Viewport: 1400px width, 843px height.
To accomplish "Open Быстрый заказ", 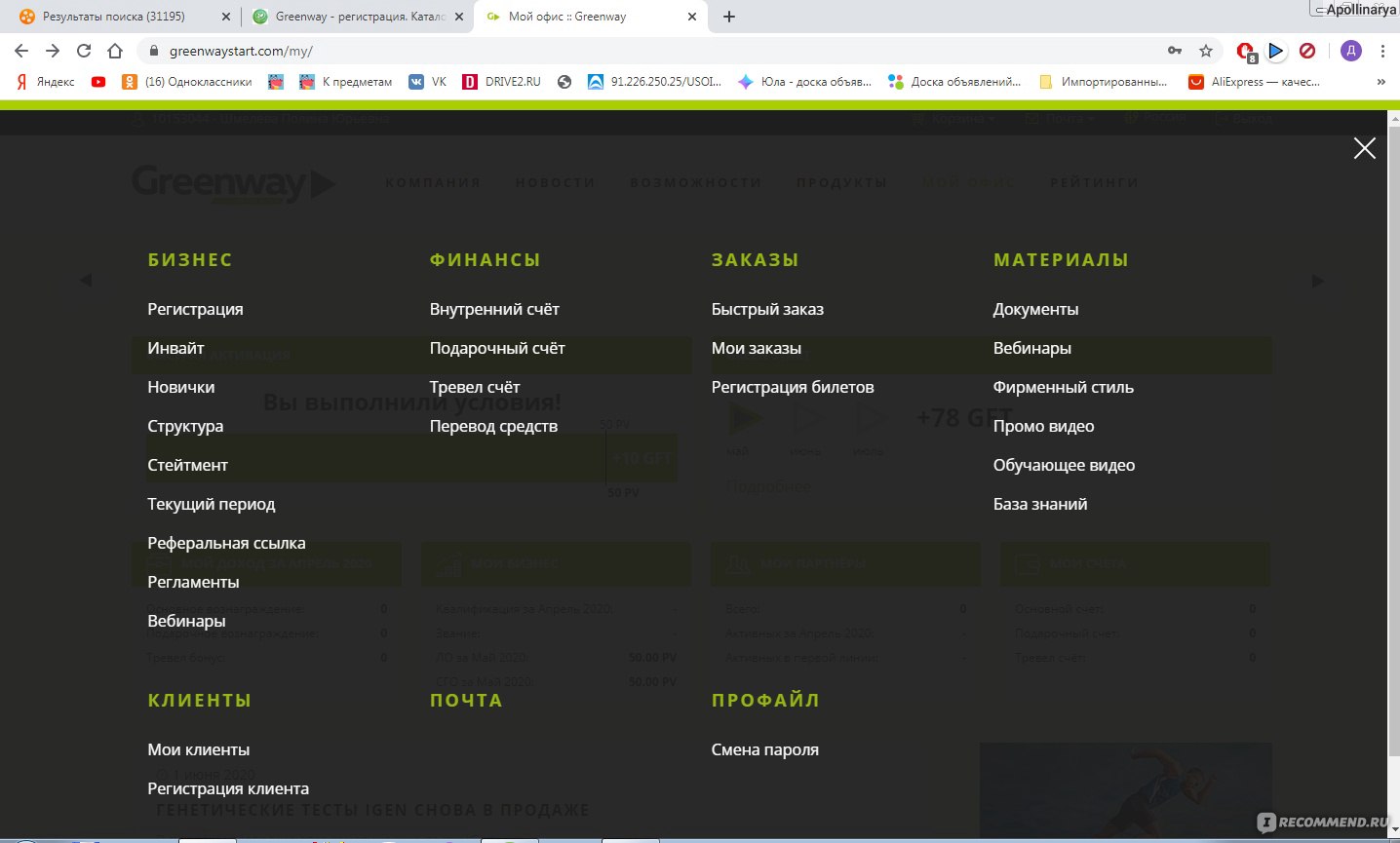I will pos(767,309).
